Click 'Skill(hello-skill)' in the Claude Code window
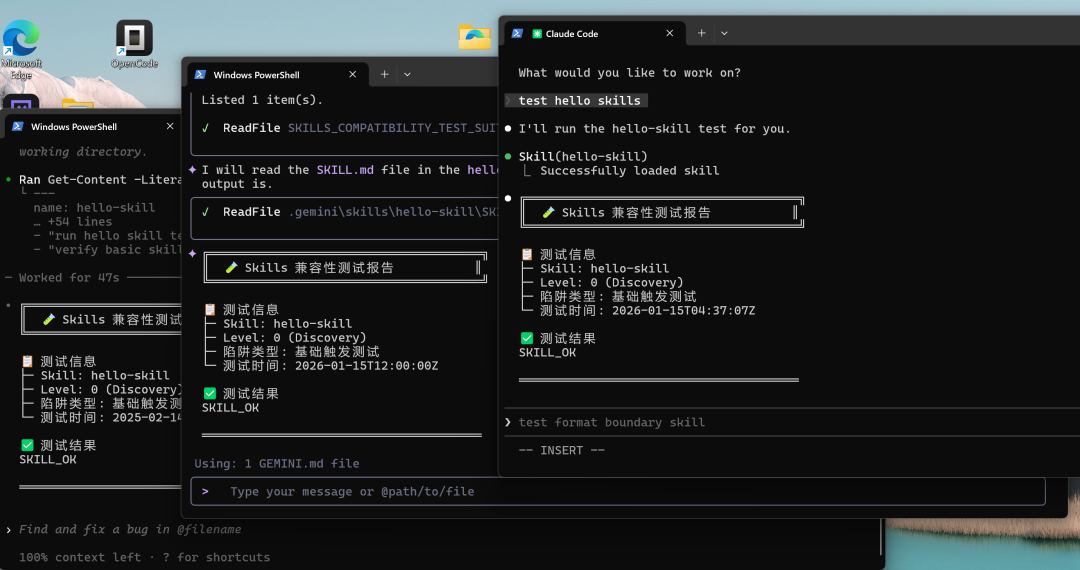 point(583,156)
